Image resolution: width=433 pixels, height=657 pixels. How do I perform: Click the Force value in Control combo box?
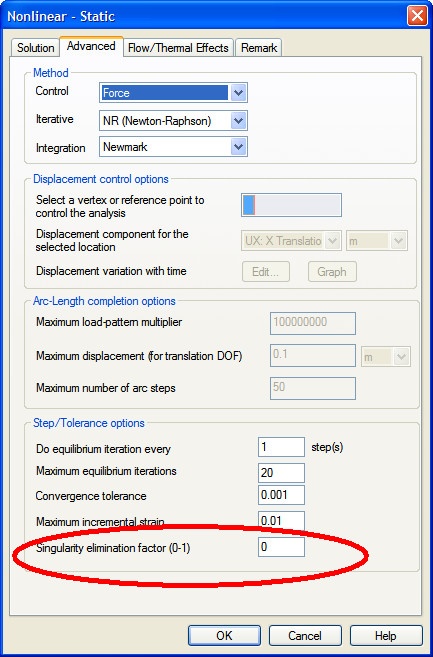point(165,93)
